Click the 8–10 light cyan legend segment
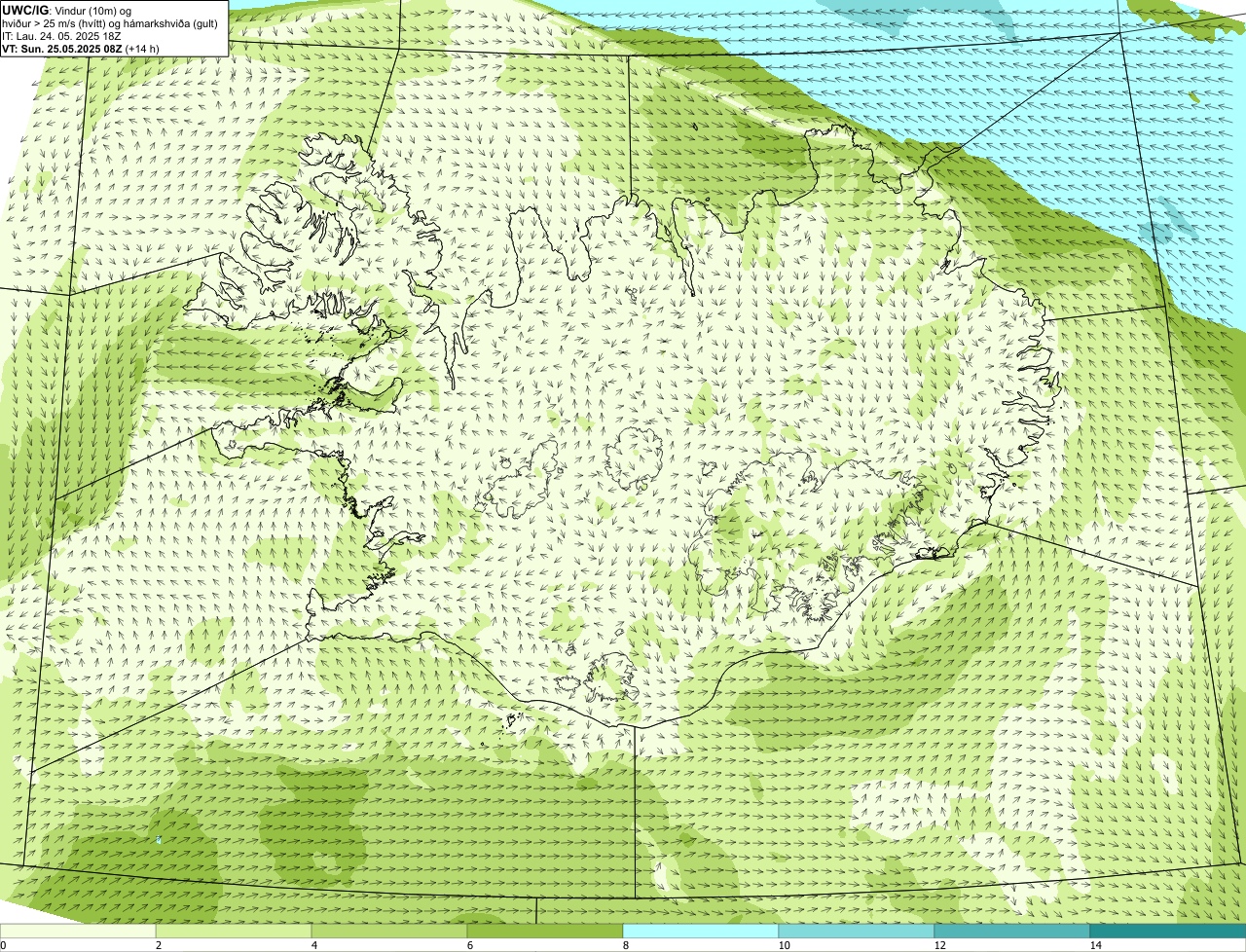Screen dimensions: 1246x952 (701, 931)
